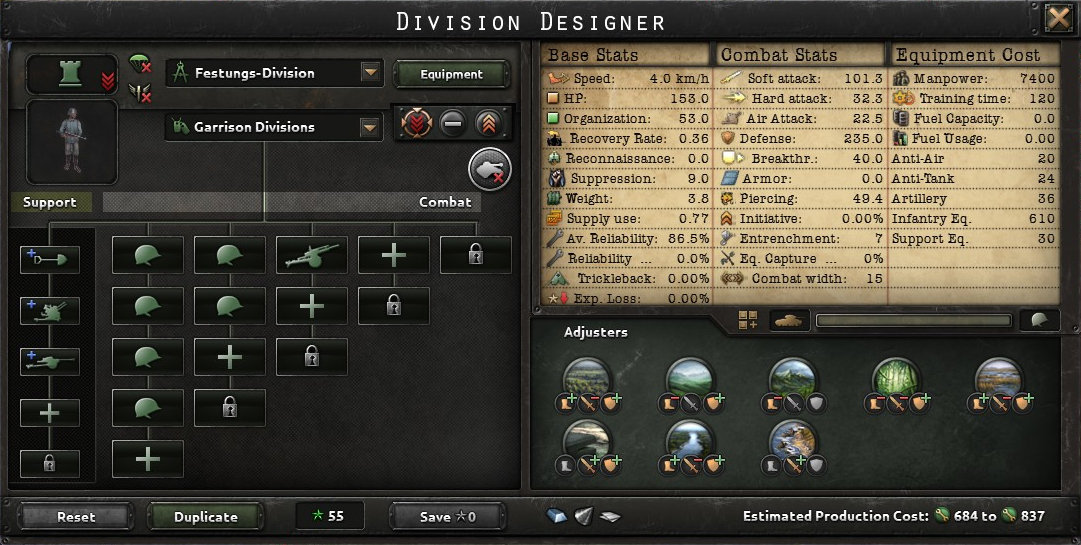Select the first support engineer company
This screenshot has height=545, width=1081.
pyautogui.click(x=50, y=260)
